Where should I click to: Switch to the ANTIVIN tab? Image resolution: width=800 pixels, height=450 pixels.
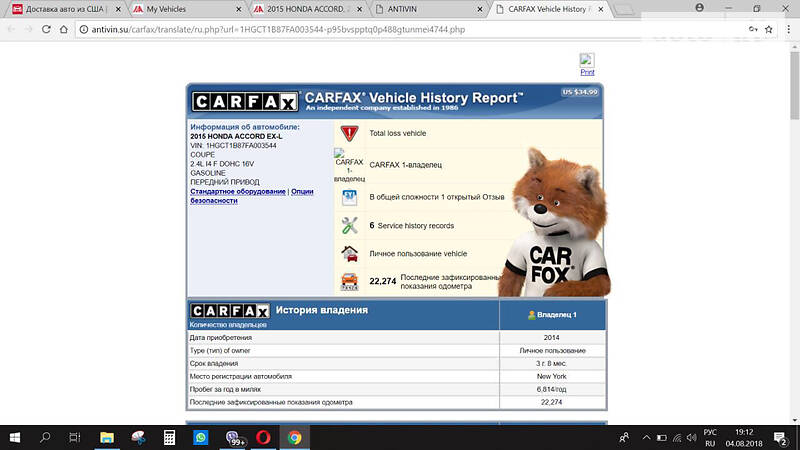[x=428, y=9]
